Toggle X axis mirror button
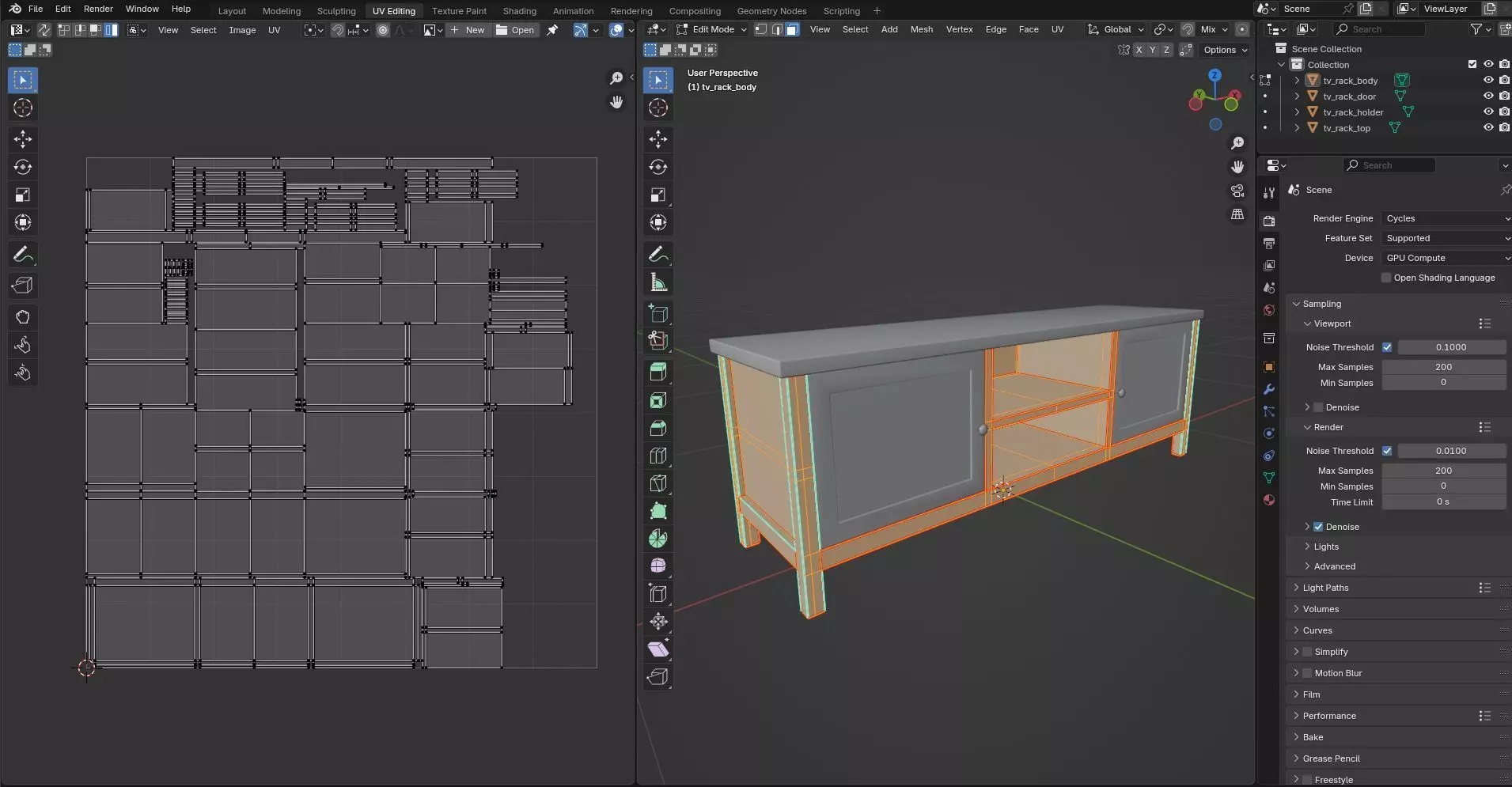1512x787 pixels. click(1139, 50)
